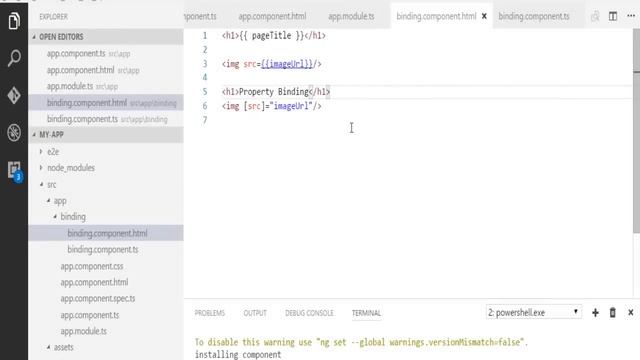Click the open preview icon in editor toolbar

point(595,16)
